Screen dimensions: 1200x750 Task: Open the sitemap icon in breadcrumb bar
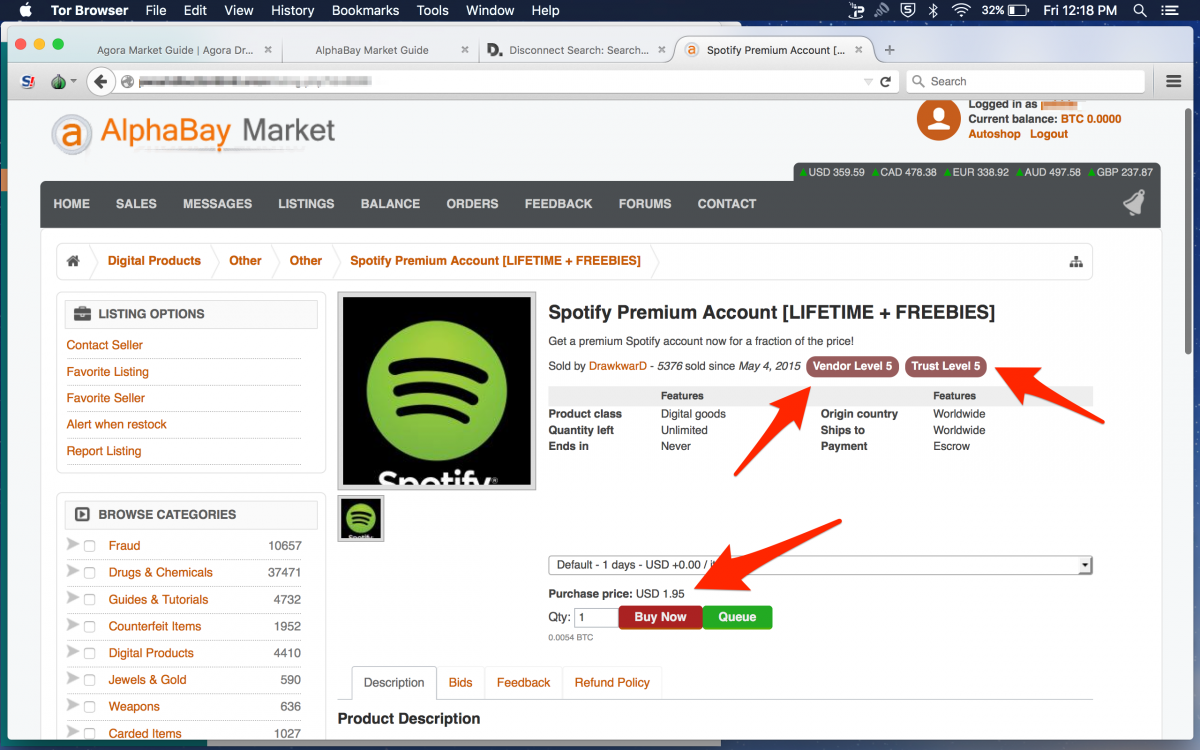(1076, 262)
